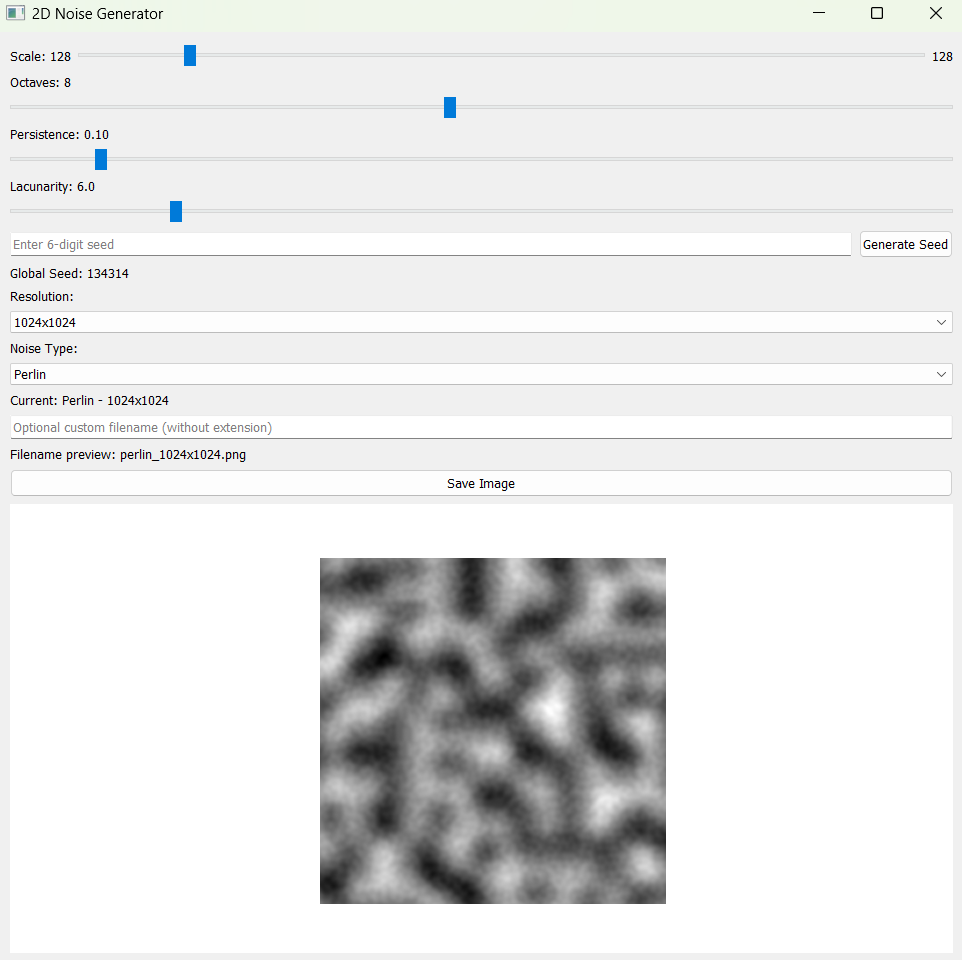Click the generated Perlin noise preview image

coord(492,730)
